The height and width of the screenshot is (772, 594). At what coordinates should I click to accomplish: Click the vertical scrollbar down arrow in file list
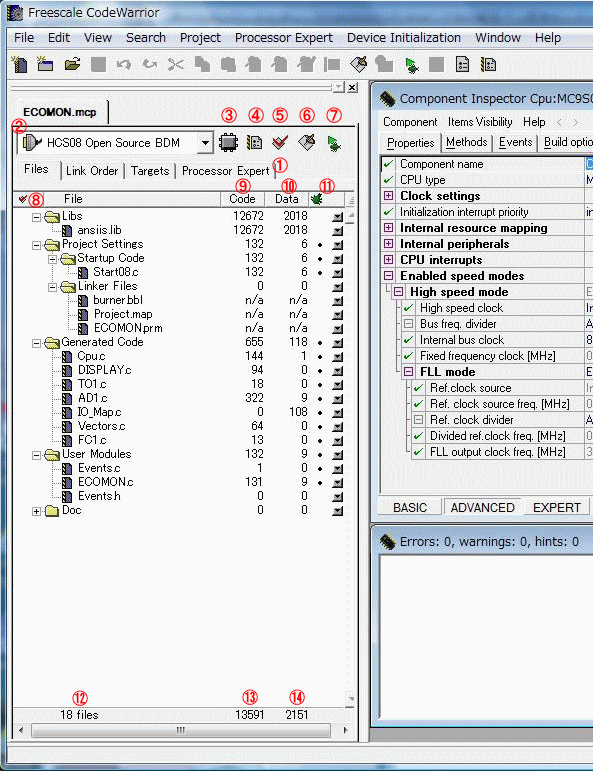351,698
